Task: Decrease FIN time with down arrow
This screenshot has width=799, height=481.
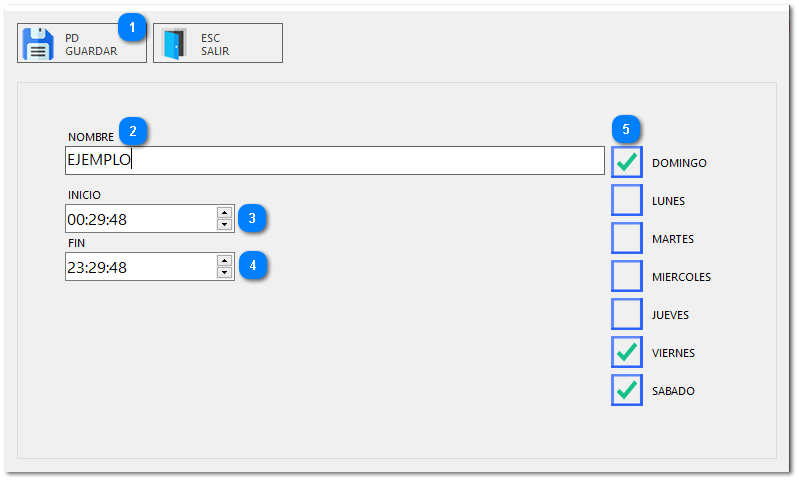Action: coord(224,273)
